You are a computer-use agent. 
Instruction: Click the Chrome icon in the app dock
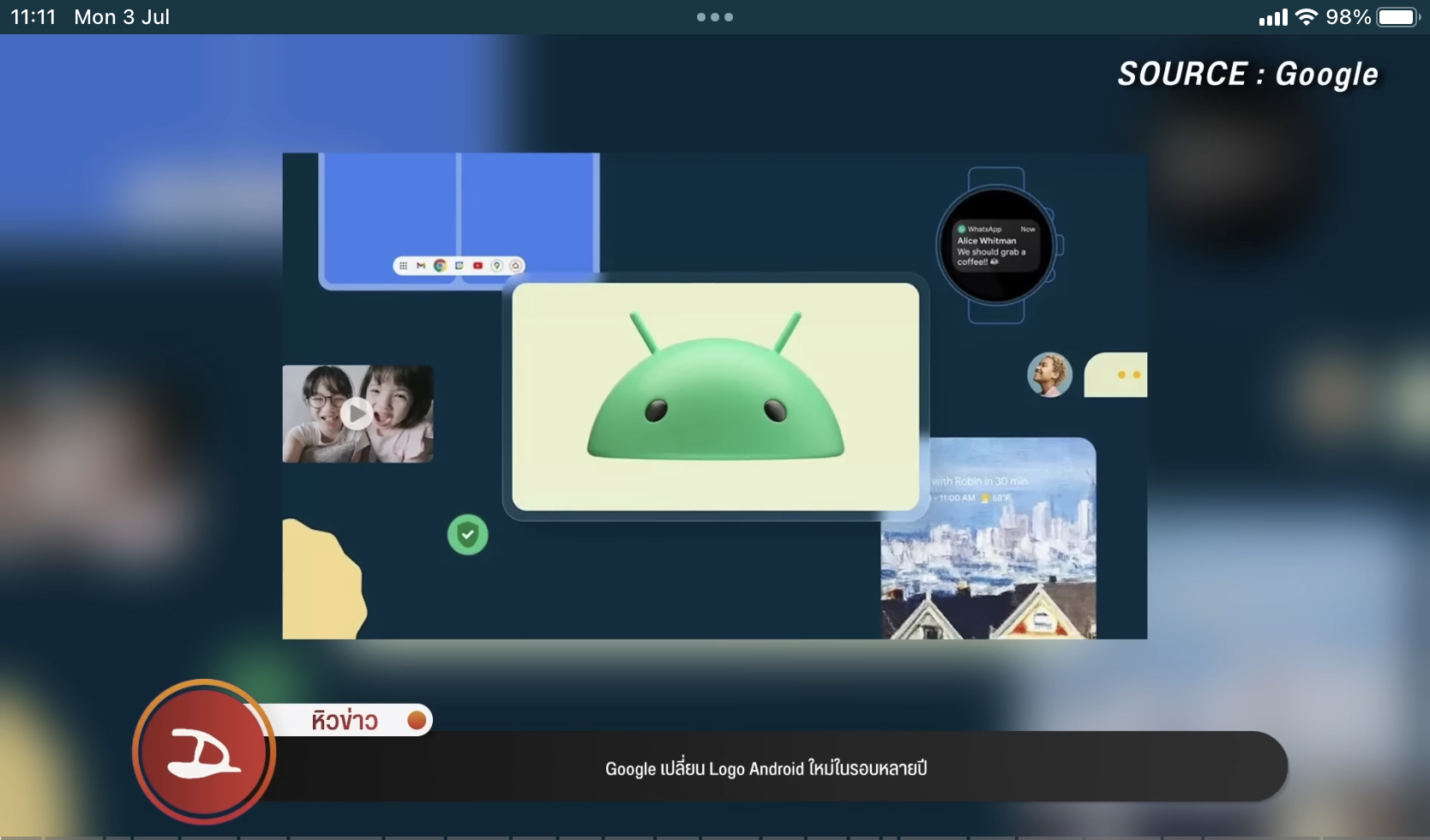[x=440, y=266]
